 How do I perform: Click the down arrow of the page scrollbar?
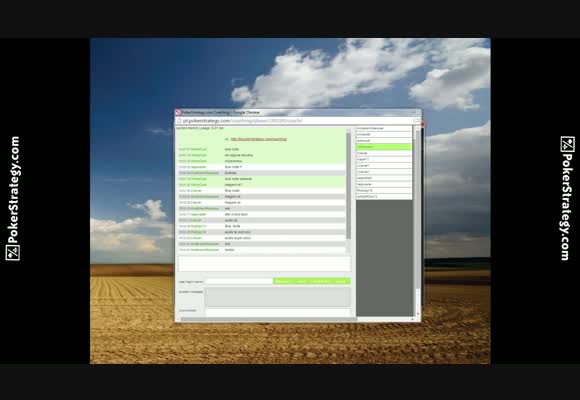tap(418, 315)
